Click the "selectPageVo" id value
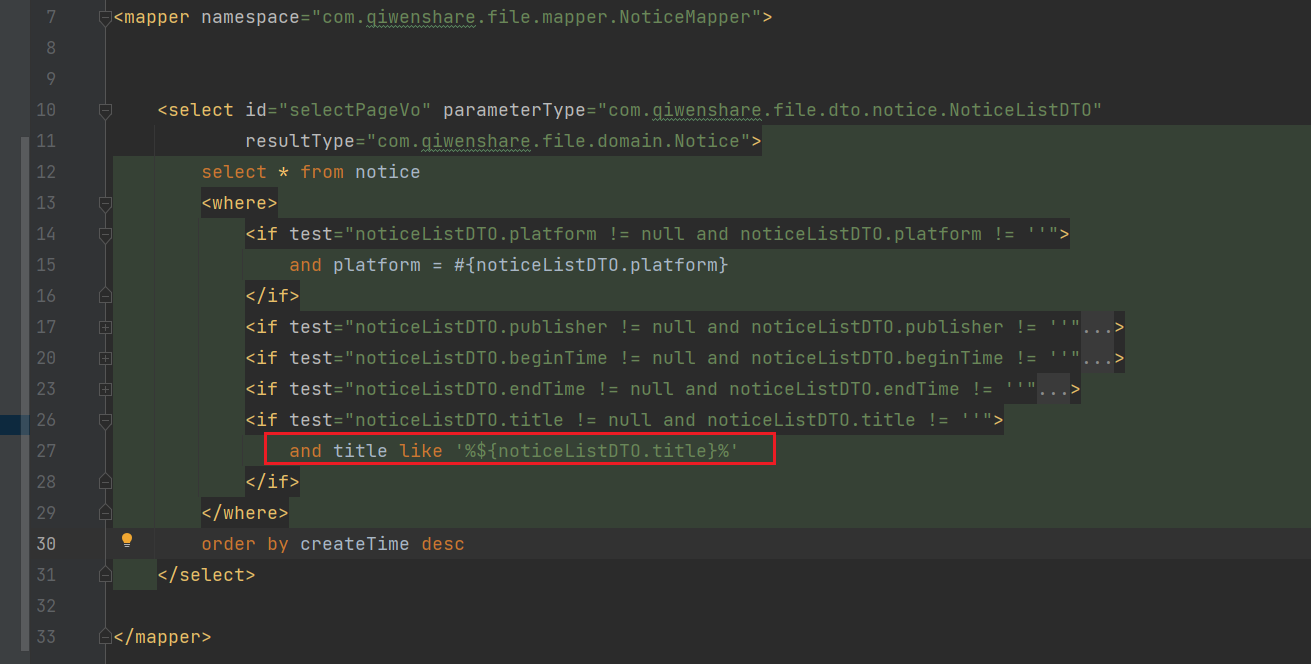 click(x=355, y=110)
